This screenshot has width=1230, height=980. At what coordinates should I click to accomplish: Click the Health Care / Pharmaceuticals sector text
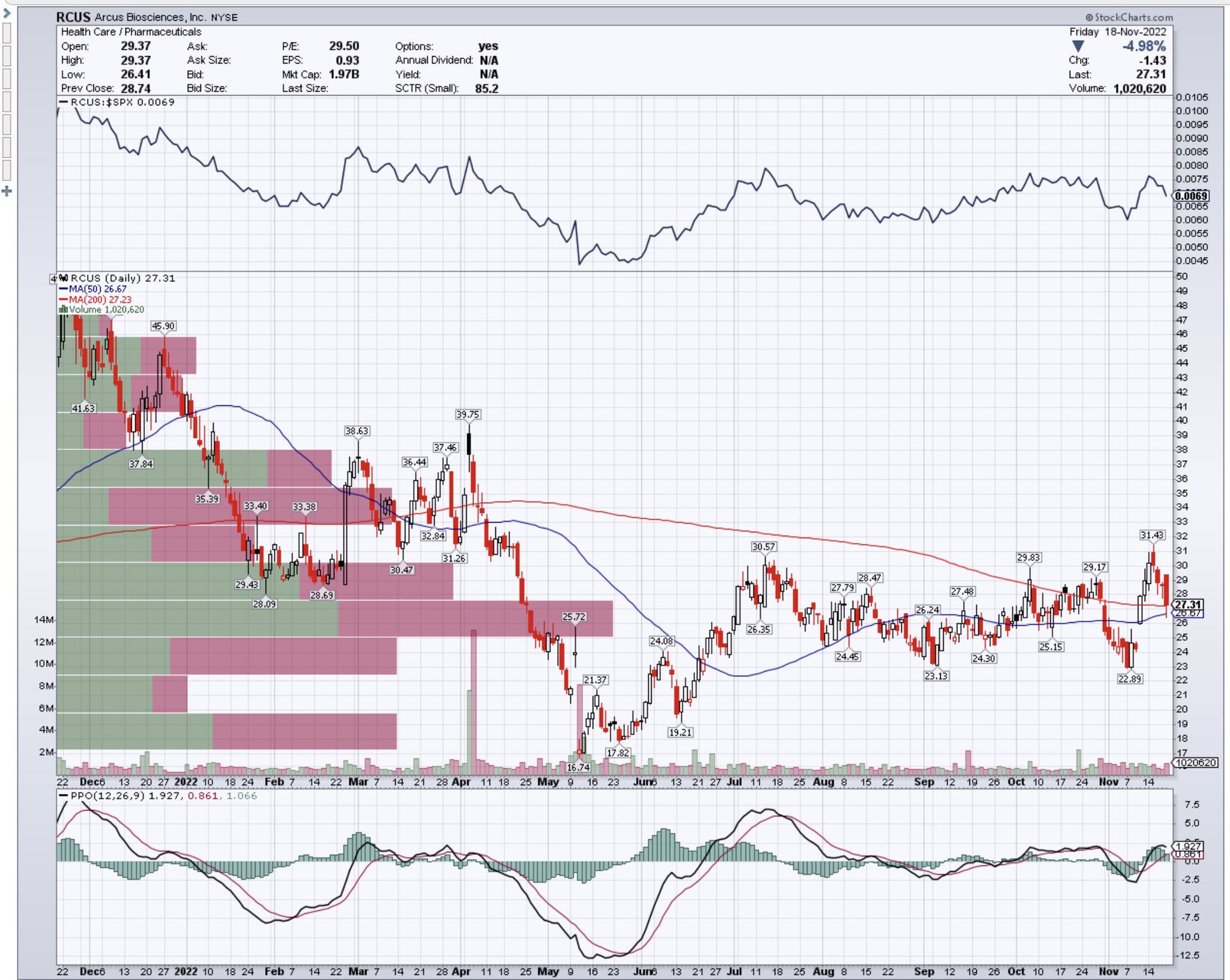tap(131, 32)
